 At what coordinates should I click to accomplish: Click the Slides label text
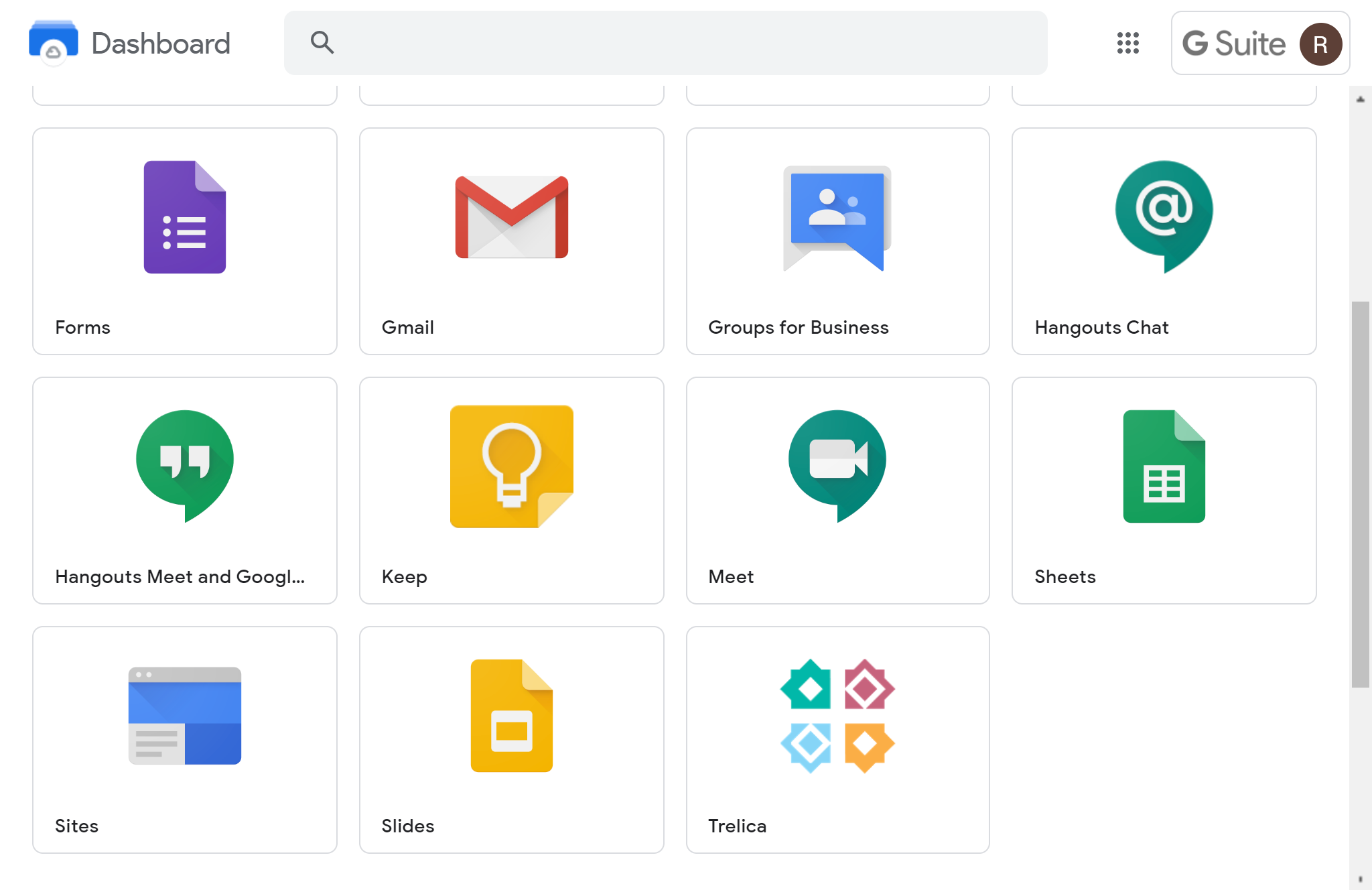coord(408,826)
